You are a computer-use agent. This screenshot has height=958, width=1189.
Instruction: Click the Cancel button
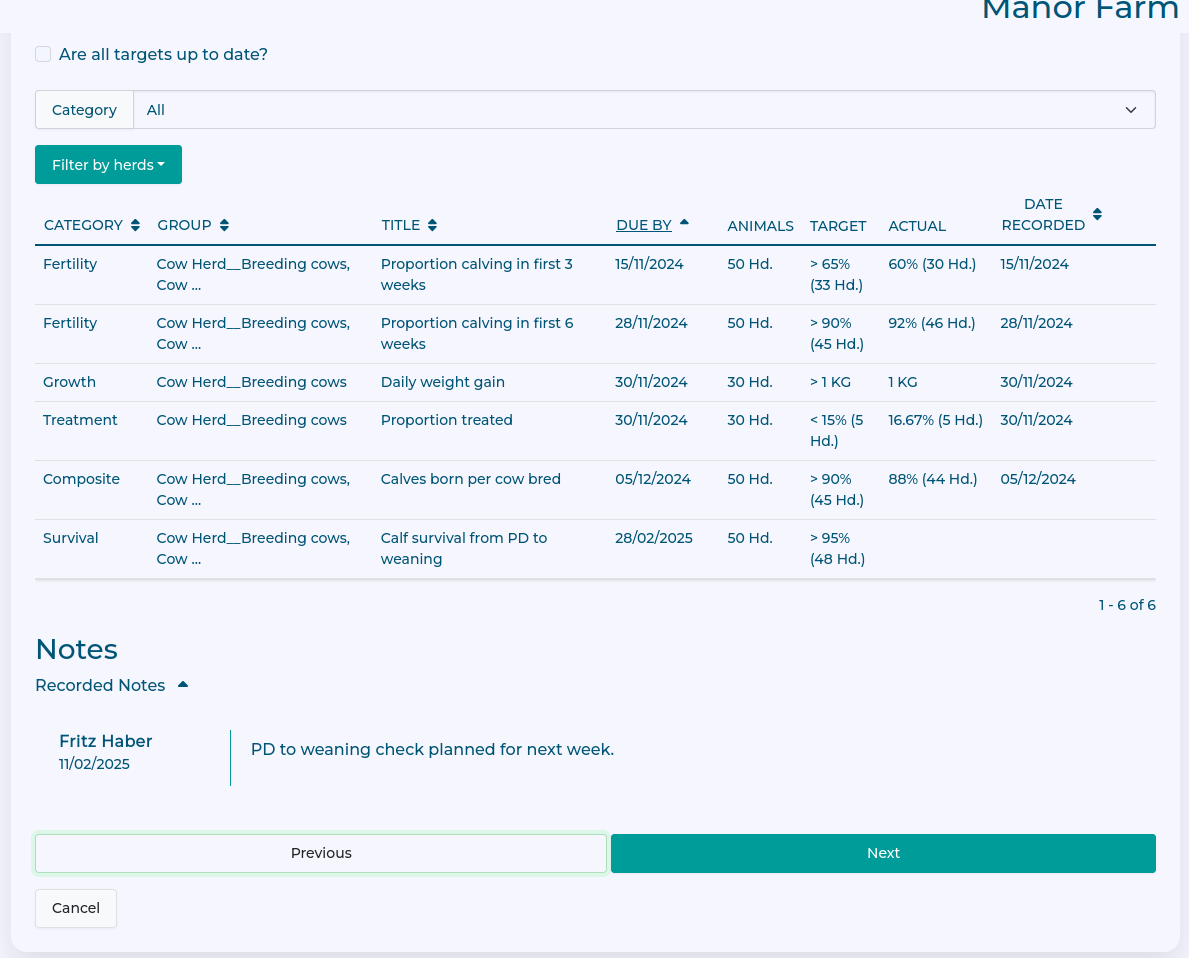tap(76, 908)
